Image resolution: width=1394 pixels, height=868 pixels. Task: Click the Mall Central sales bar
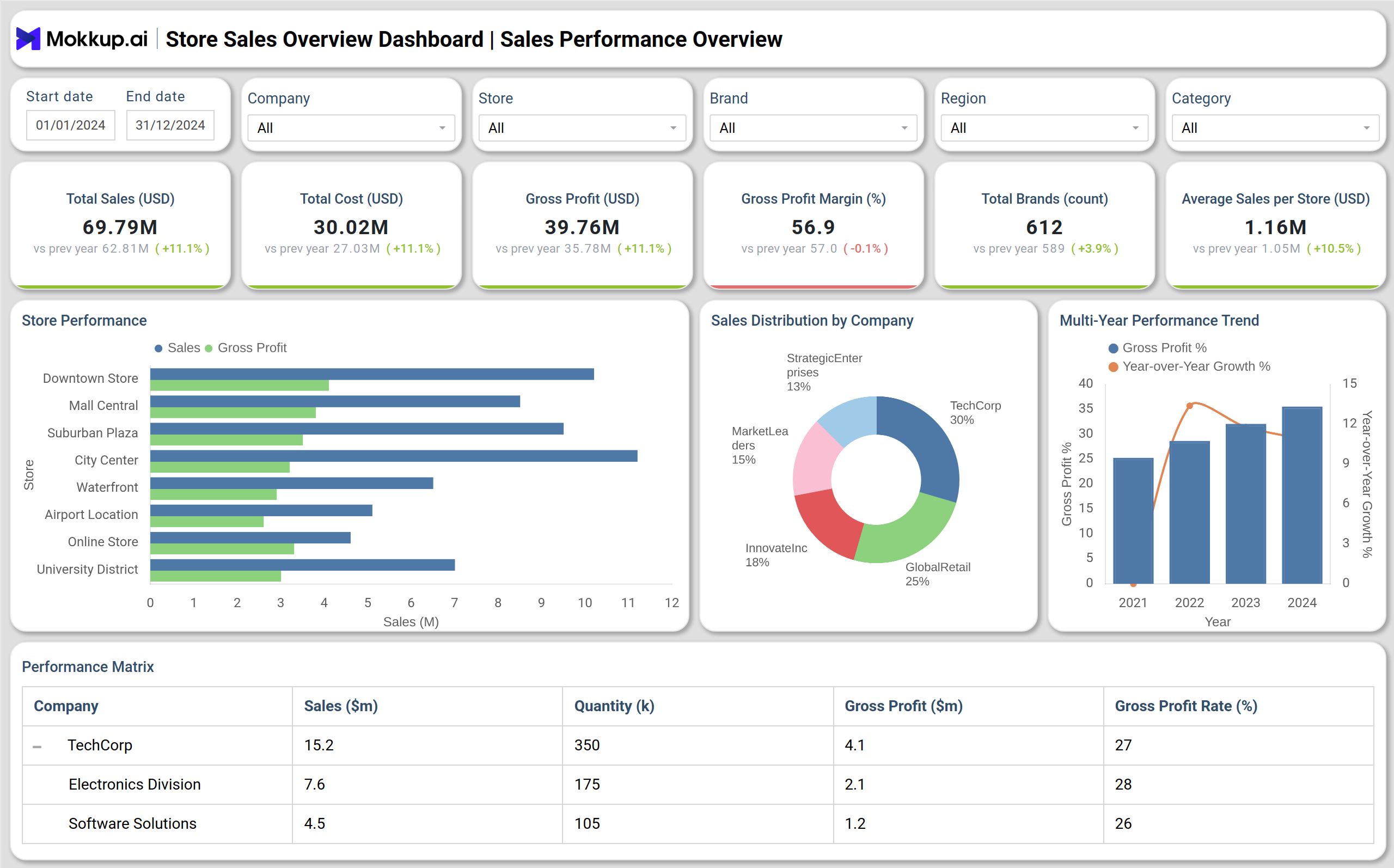click(x=335, y=401)
